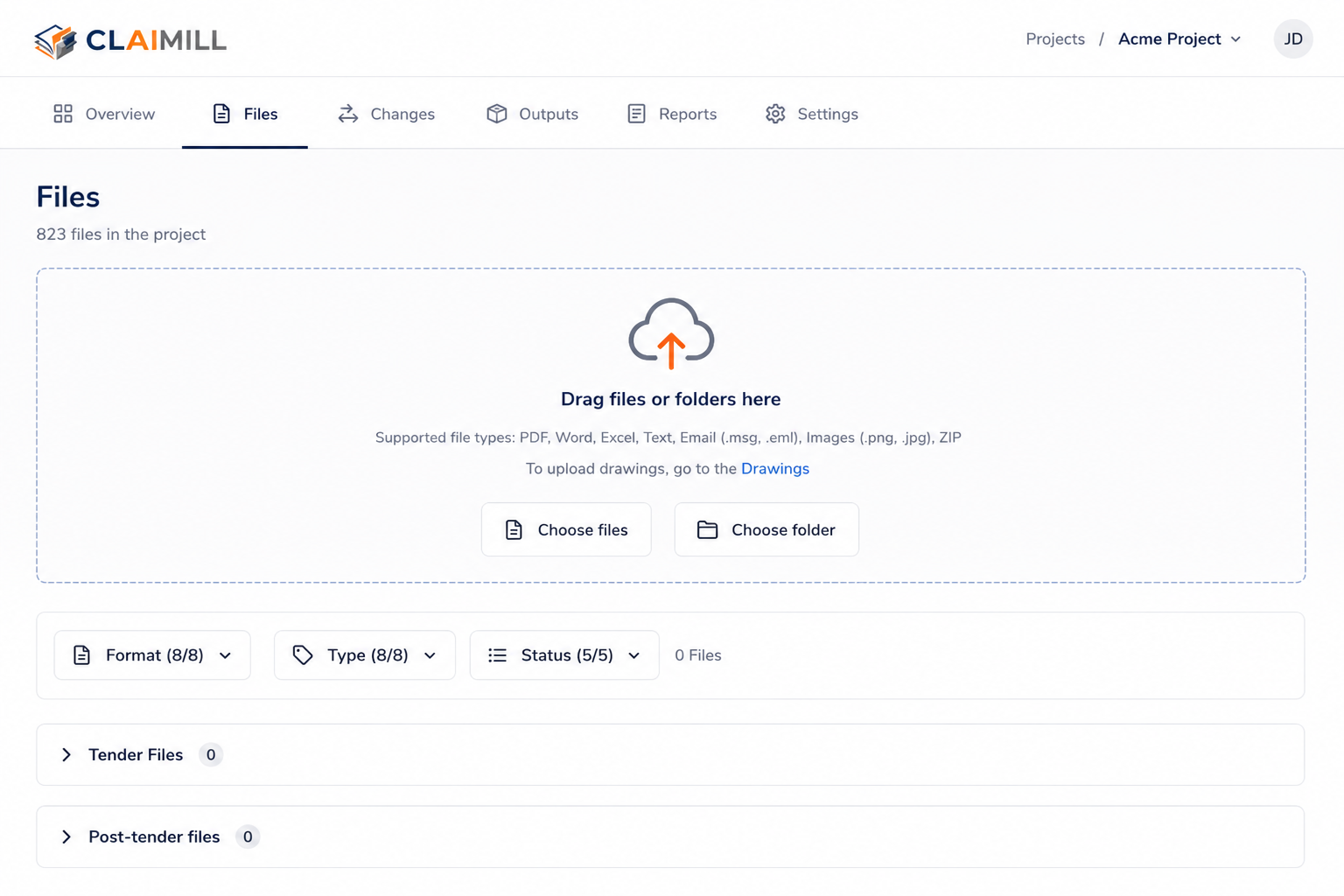Click the Choose folder button

click(766, 529)
